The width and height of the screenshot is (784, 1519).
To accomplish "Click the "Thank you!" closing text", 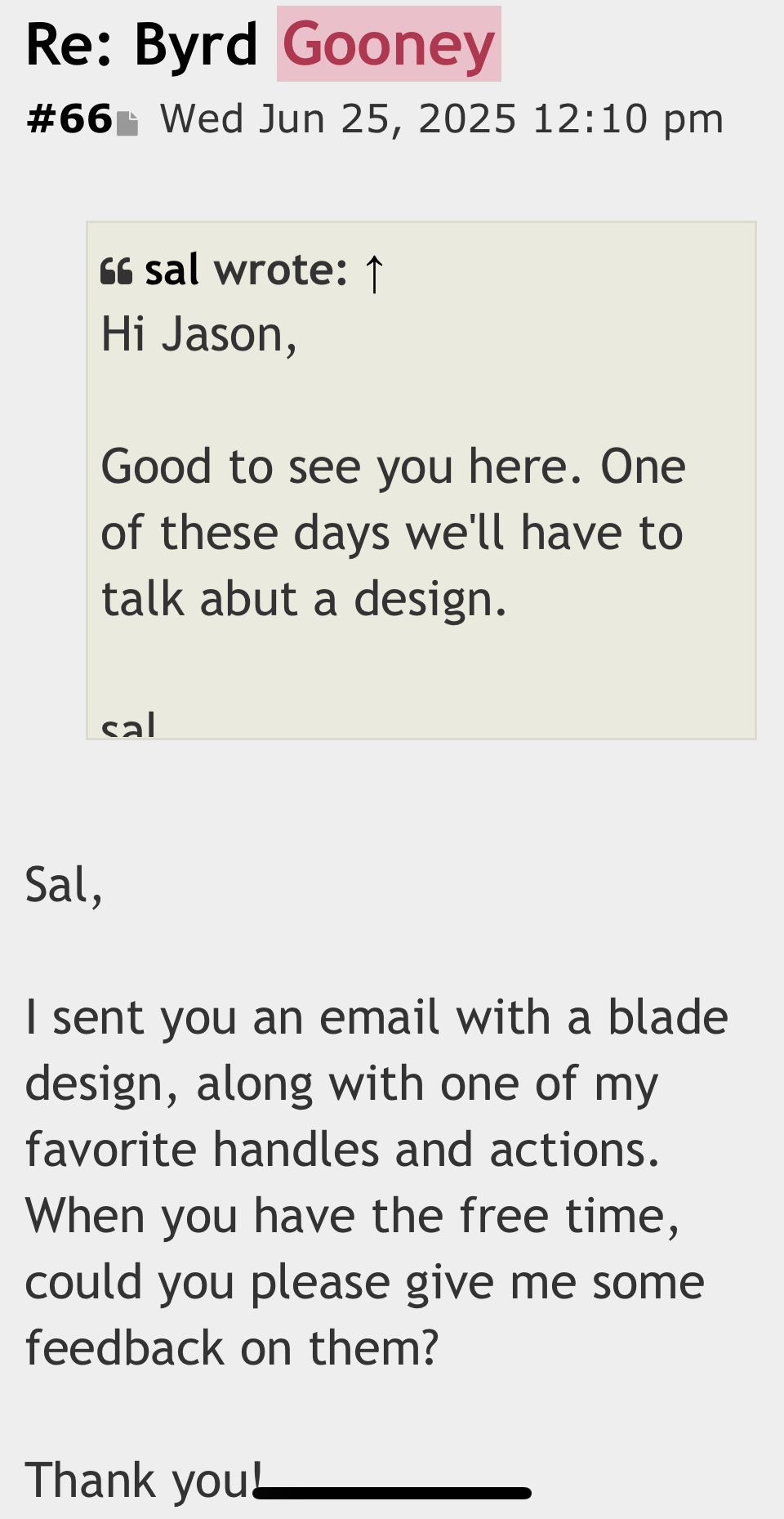I will tap(143, 1480).
